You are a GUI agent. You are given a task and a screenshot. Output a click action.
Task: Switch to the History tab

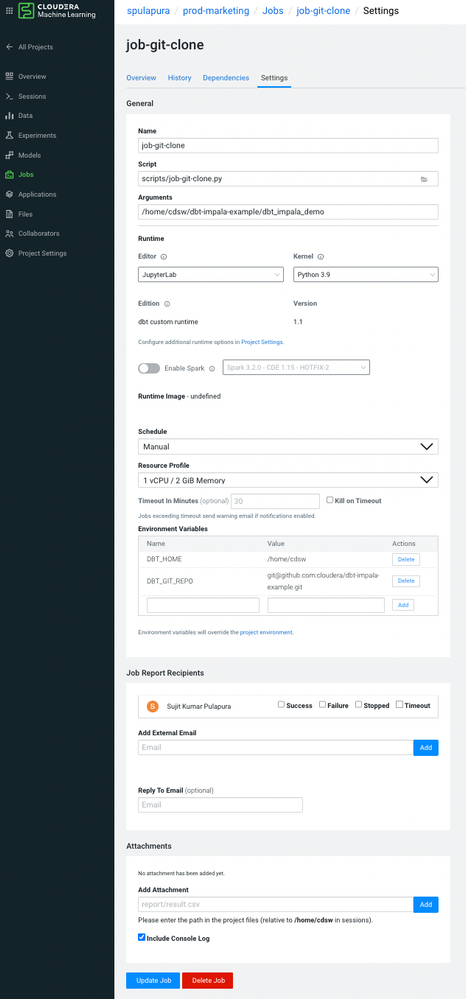tap(180, 78)
